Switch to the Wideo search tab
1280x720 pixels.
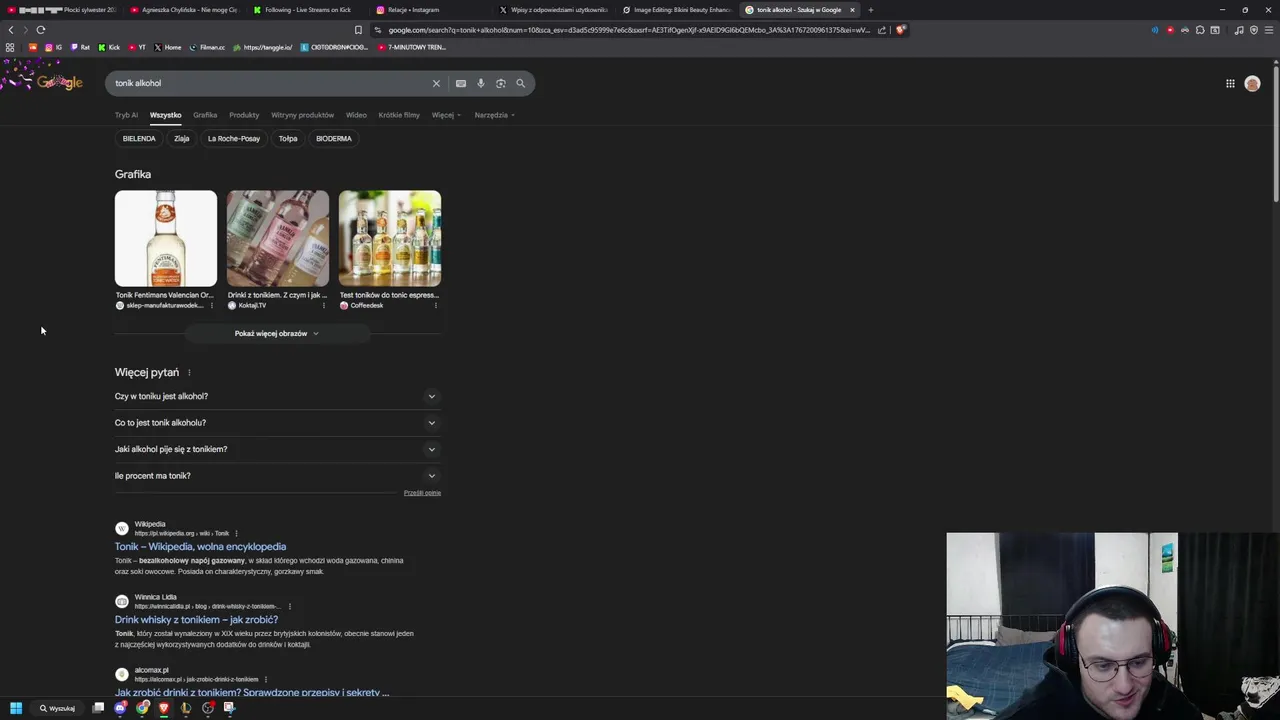tap(356, 115)
